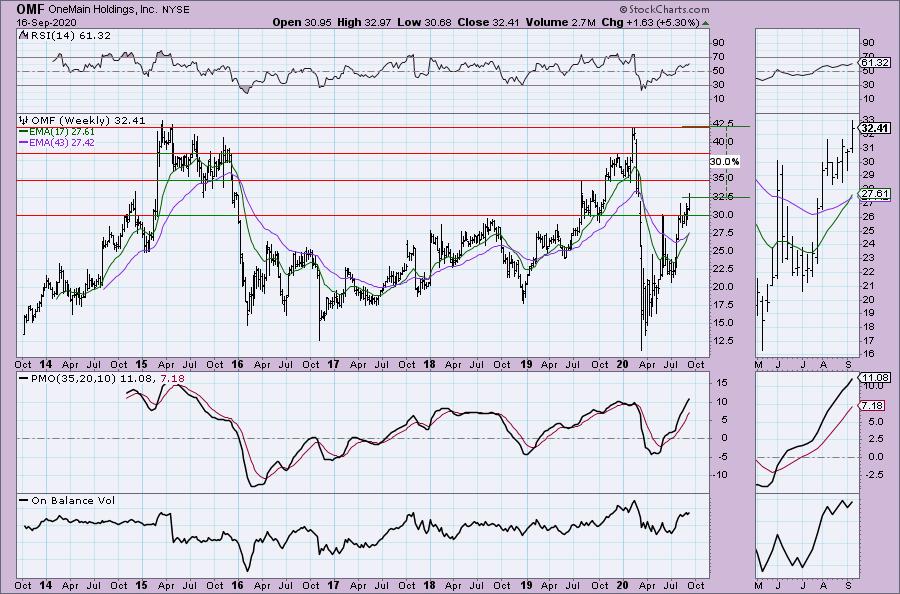Screen dimensions: 900x594
Task: Click the 61.32 RSI value tag at right
Action: pos(876,63)
